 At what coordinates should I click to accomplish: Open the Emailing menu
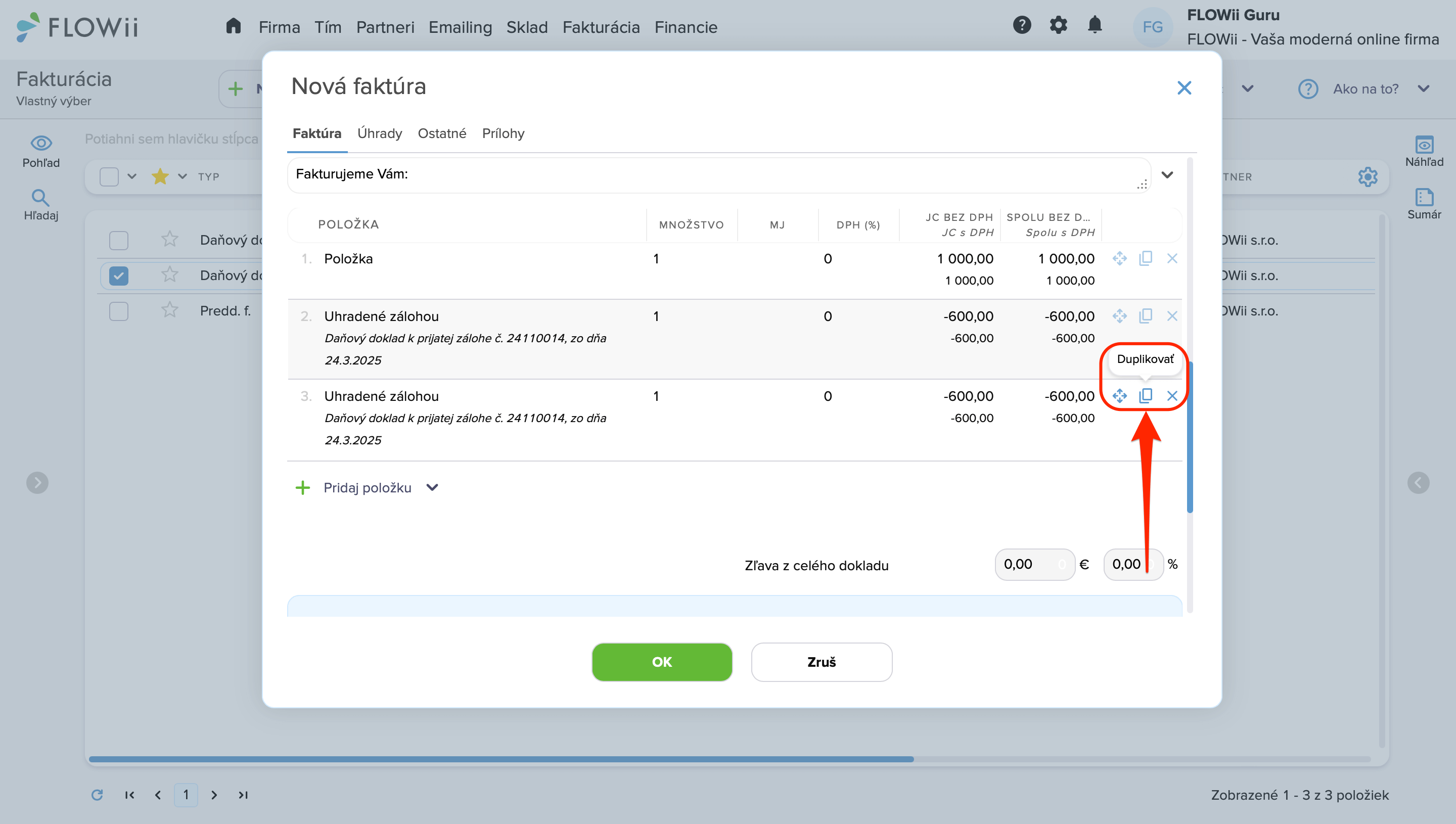click(460, 27)
